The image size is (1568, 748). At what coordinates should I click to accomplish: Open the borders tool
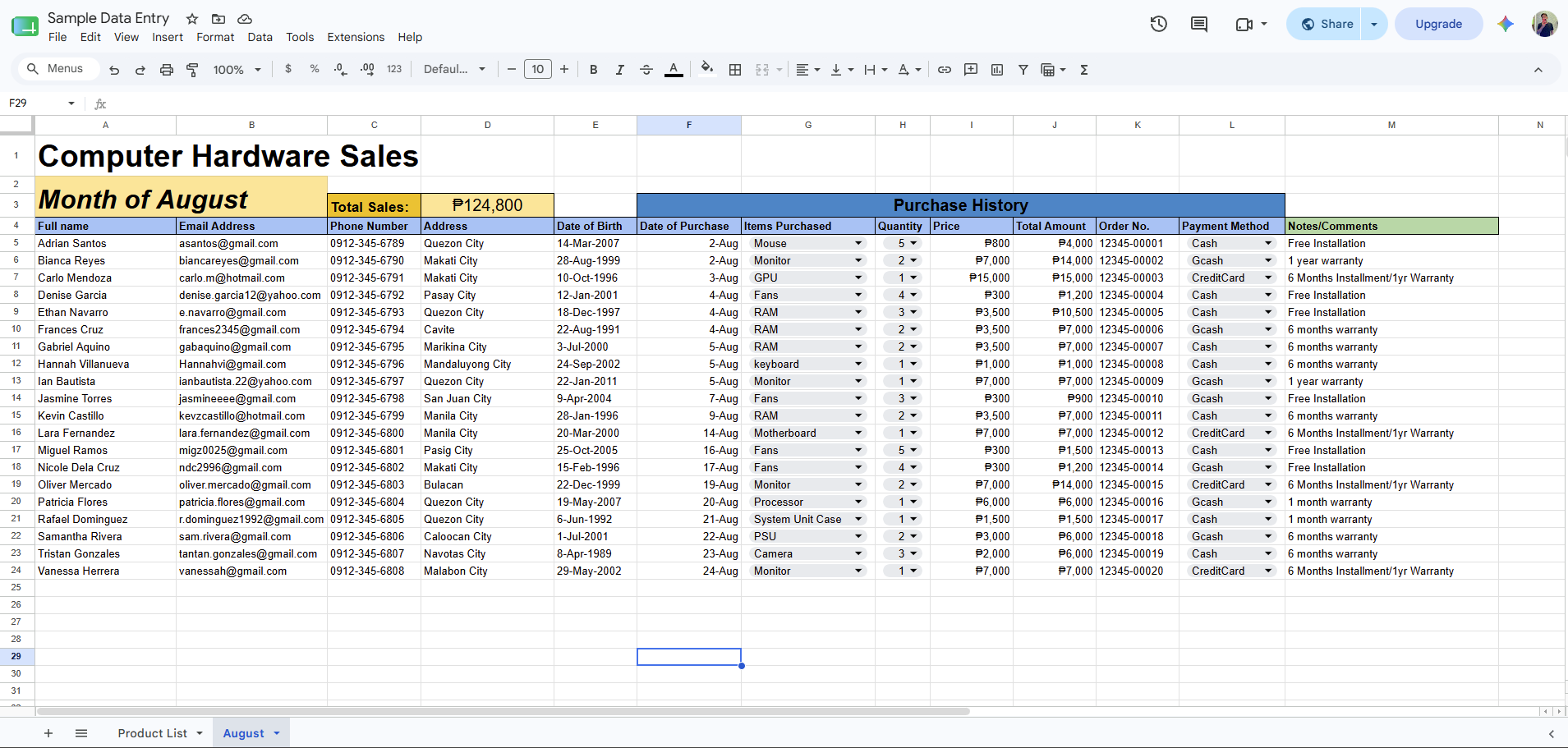coord(735,70)
